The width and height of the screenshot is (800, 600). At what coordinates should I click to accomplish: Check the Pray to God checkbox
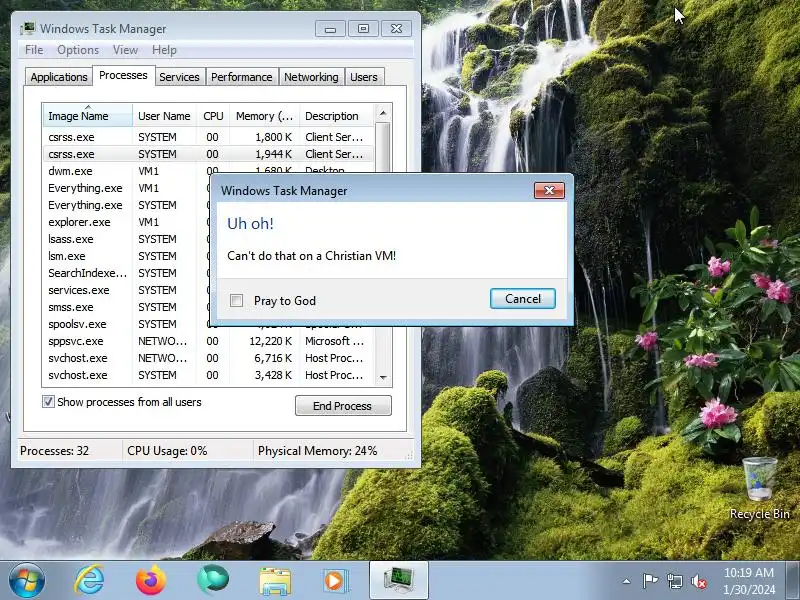(236, 300)
